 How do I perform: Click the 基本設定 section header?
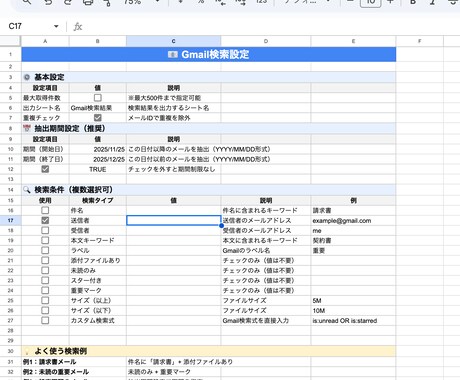point(209,77)
